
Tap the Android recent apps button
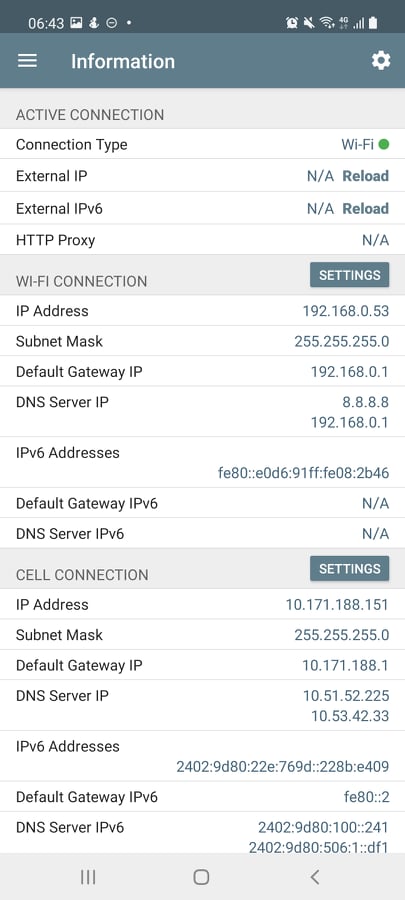pos(88,876)
